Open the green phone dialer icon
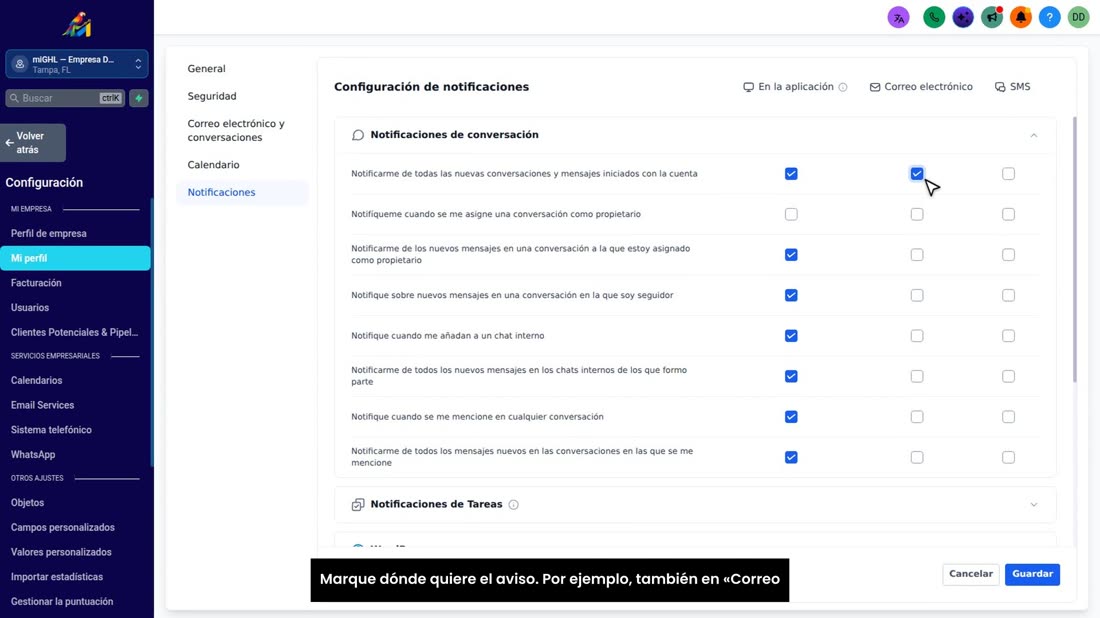 [934, 18]
